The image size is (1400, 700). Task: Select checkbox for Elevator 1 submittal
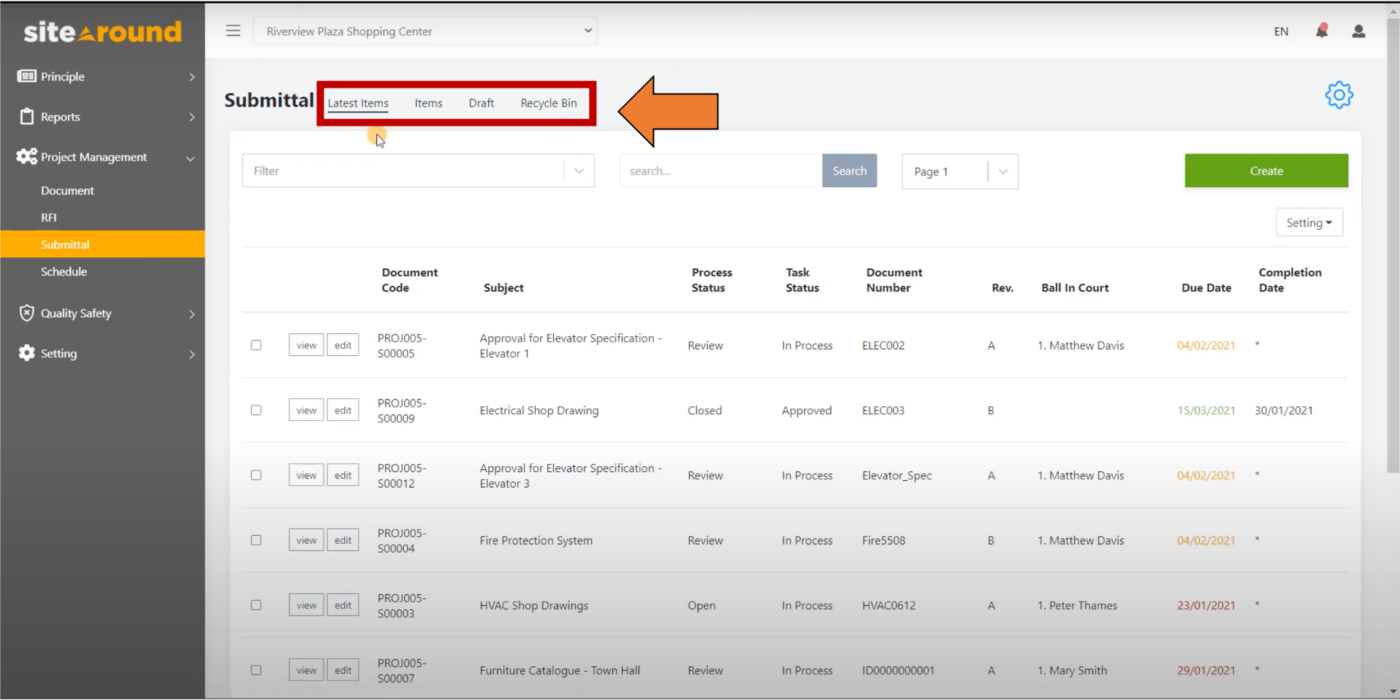point(256,345)
